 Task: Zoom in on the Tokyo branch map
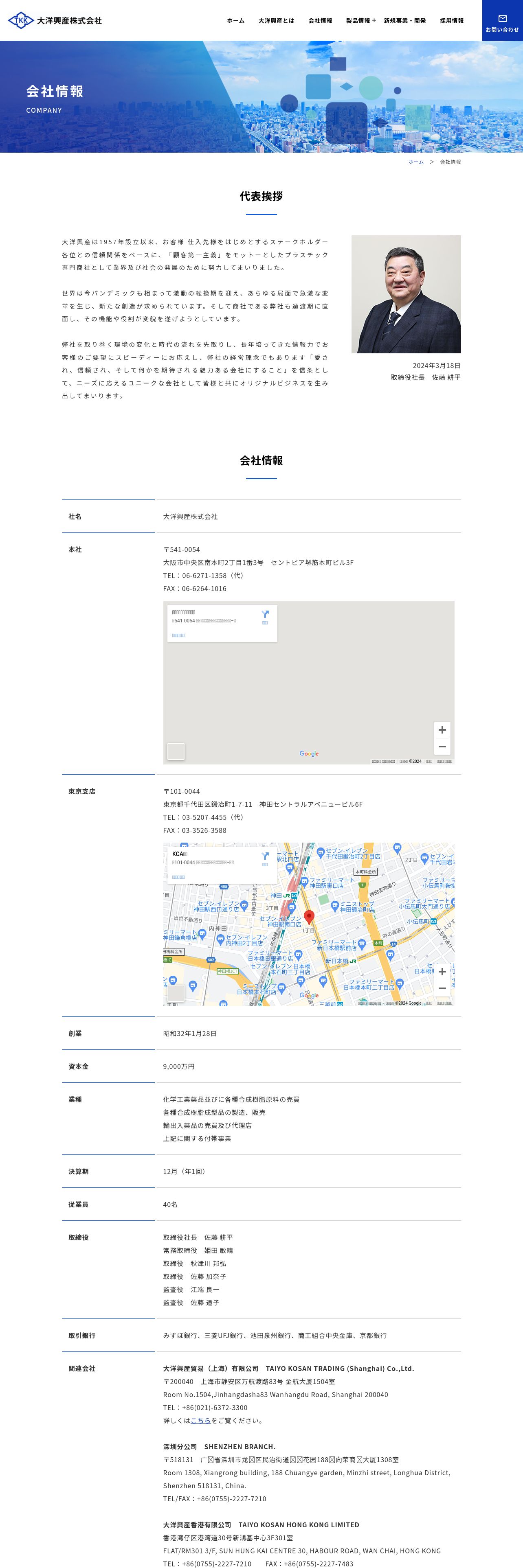pyautogui.click(x=442, y=972)
